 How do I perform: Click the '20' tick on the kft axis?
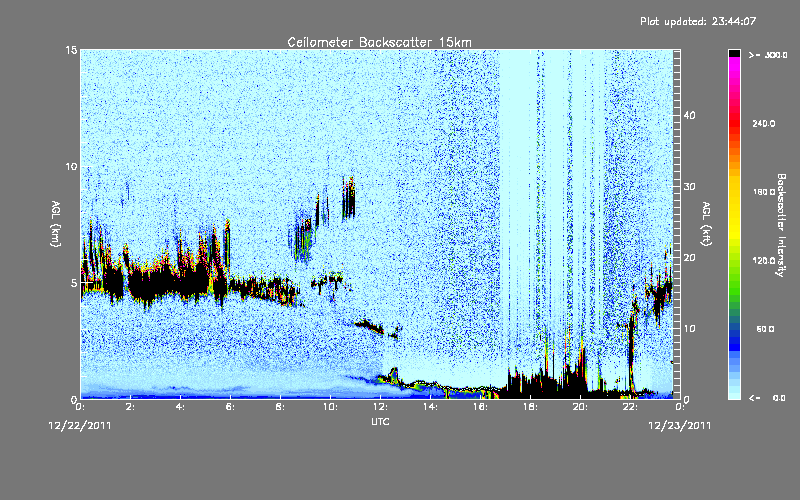[689, 257]
